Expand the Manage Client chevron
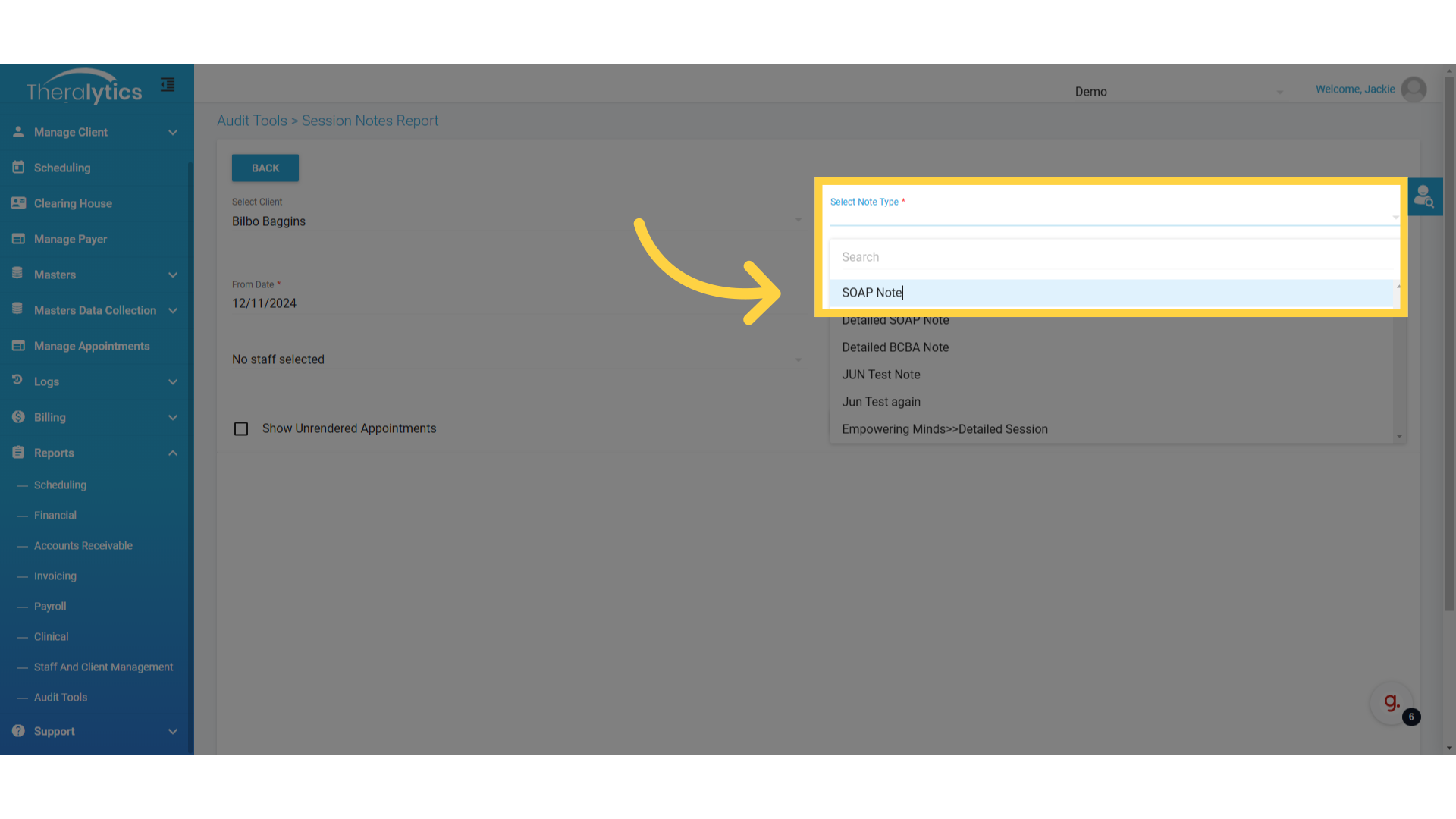Viewport: 1456px width, 819px height. point(173,133)
